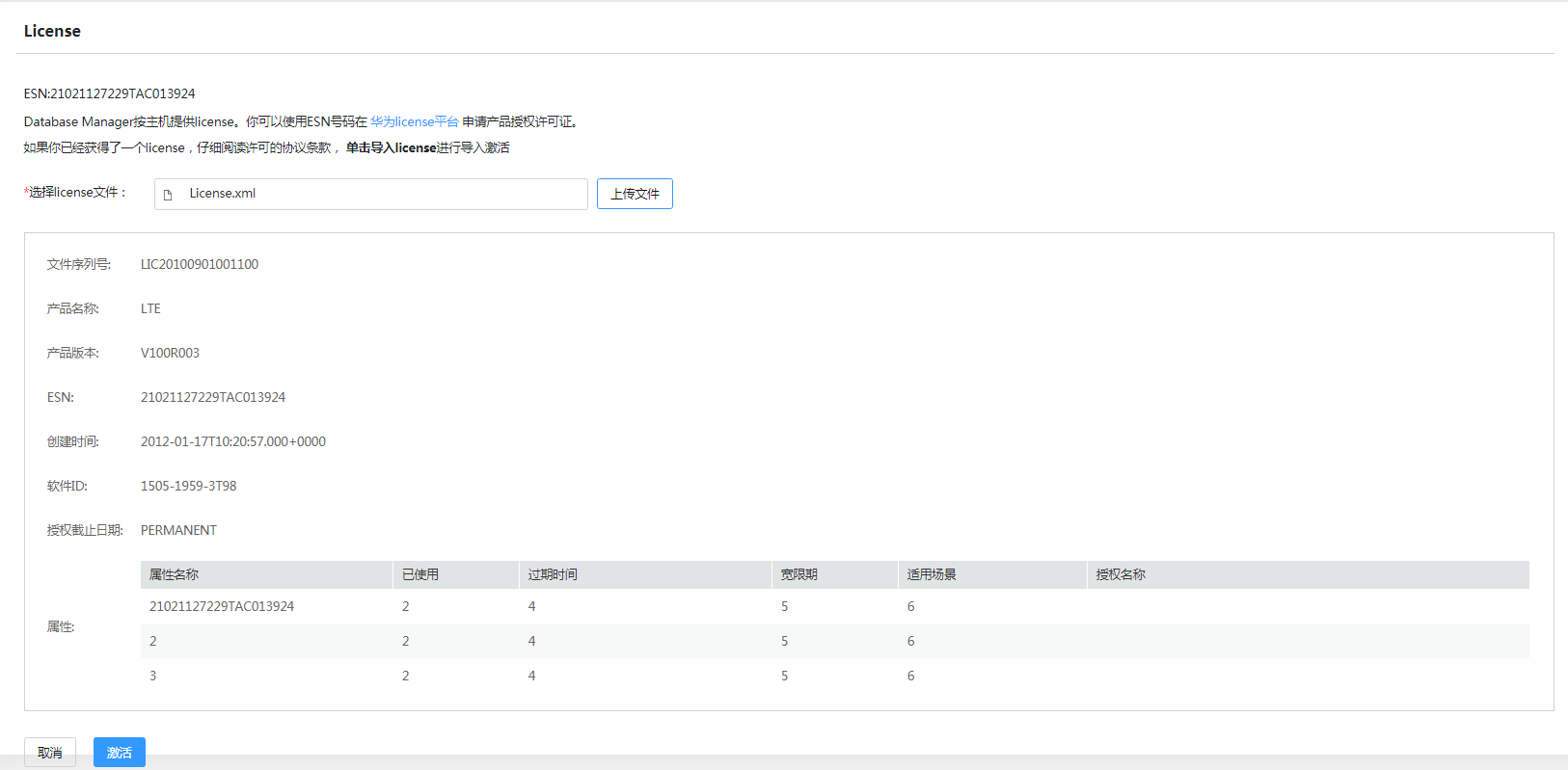1568x770 pixels.
Task: Click the bold 单击导入license text
Action: (392, 147)
